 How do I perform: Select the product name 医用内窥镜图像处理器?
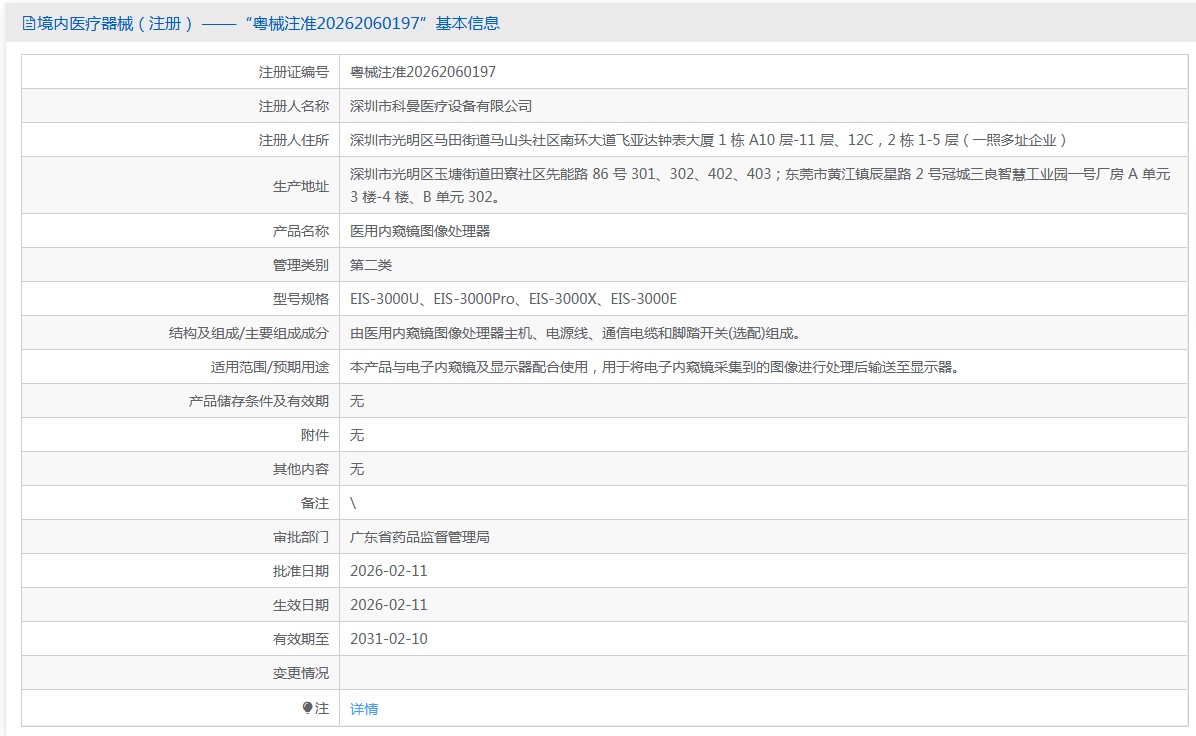pyautogui.click(x=420, y=231)
